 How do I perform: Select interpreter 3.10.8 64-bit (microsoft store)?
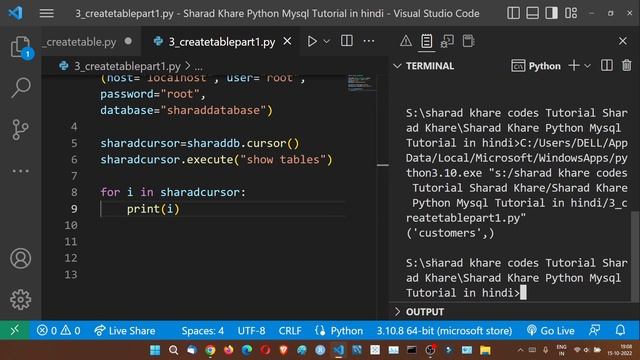point(444,330)
